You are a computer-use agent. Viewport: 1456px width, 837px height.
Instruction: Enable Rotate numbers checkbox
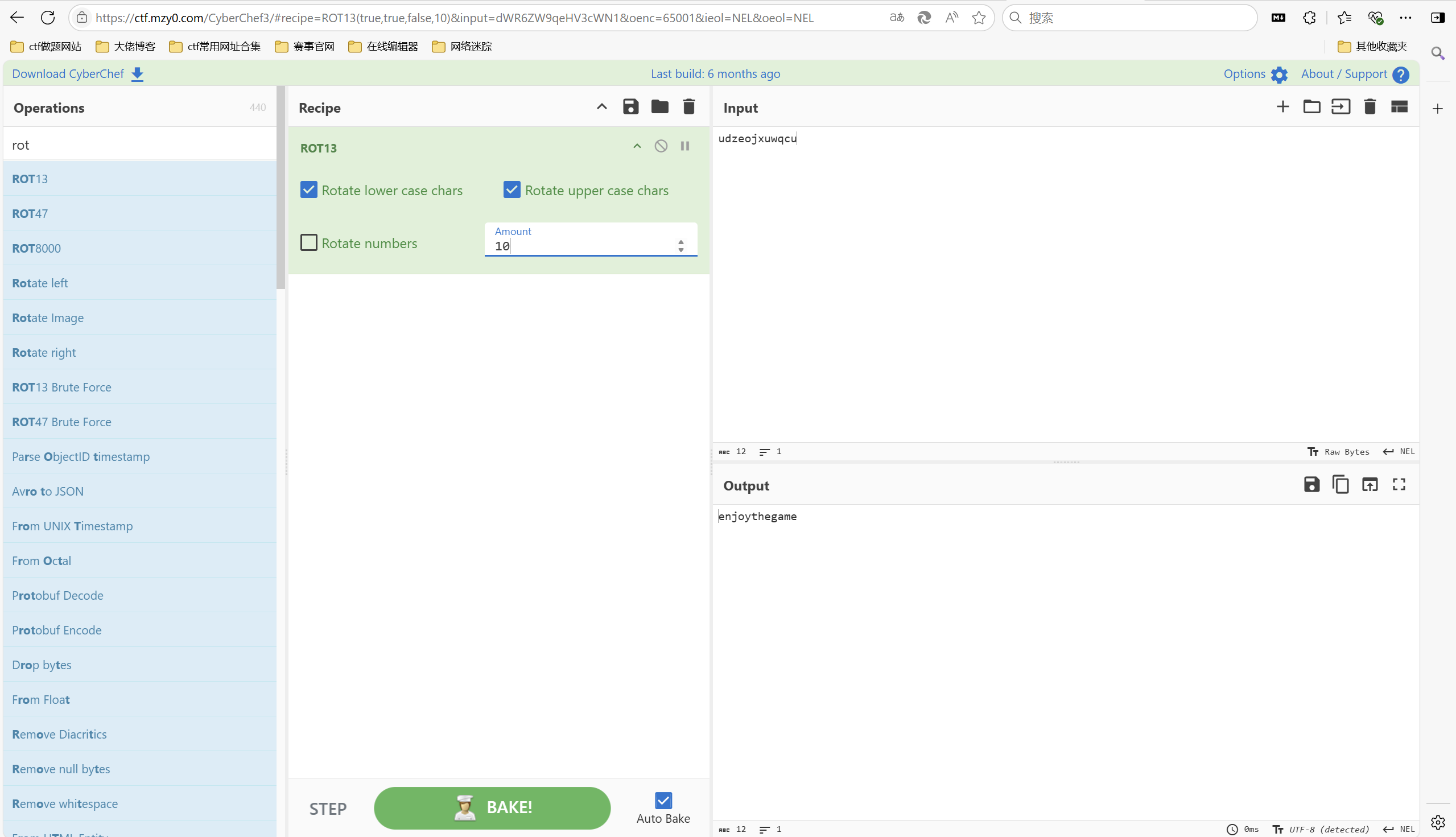click(309, 242)
